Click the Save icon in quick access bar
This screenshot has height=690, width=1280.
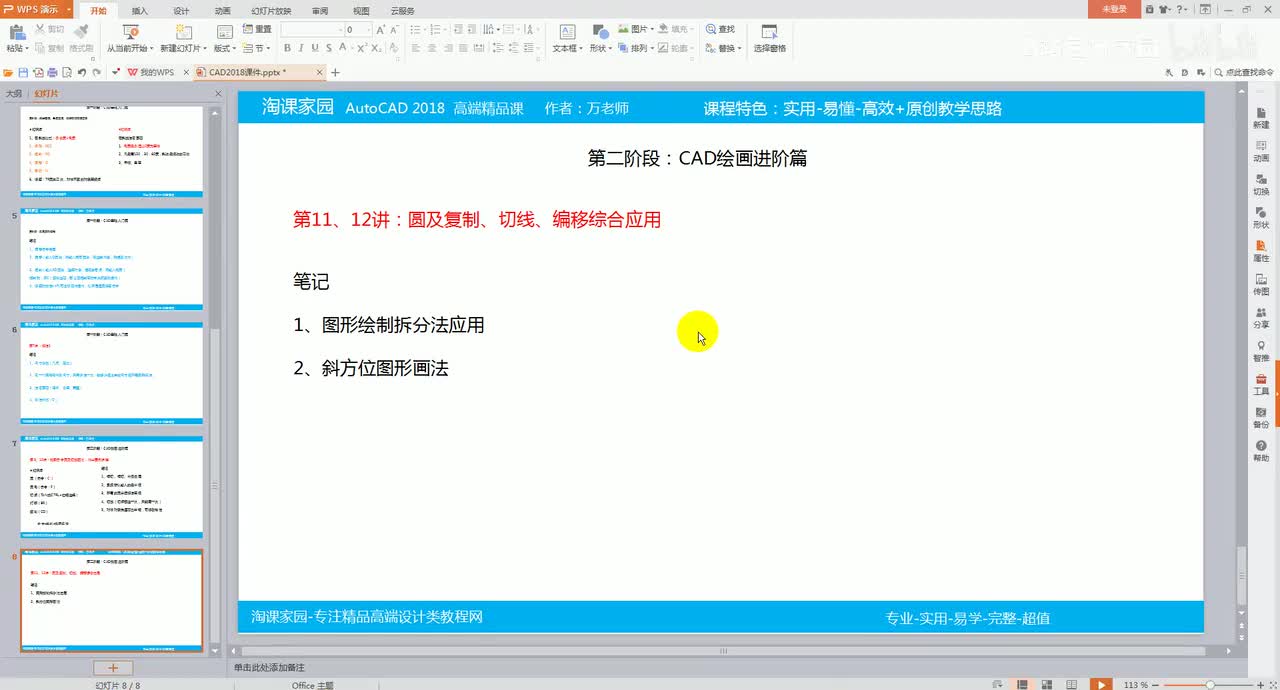[23, 73]
